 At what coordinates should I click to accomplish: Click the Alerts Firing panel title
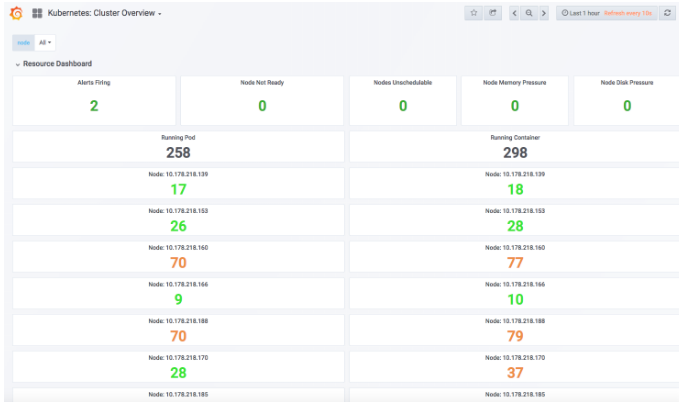click(x=94, y=82)
